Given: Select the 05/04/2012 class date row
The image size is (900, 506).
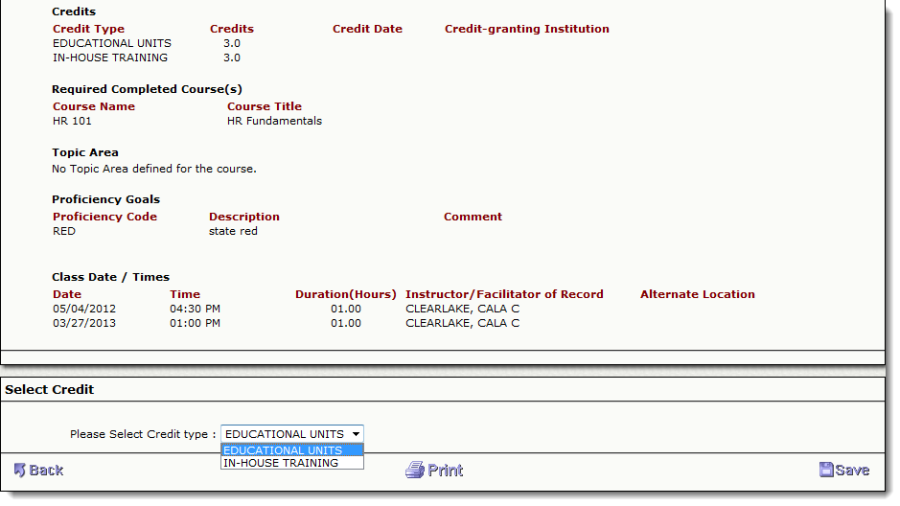Looking at the screenshot, I should tap(84, 309).
